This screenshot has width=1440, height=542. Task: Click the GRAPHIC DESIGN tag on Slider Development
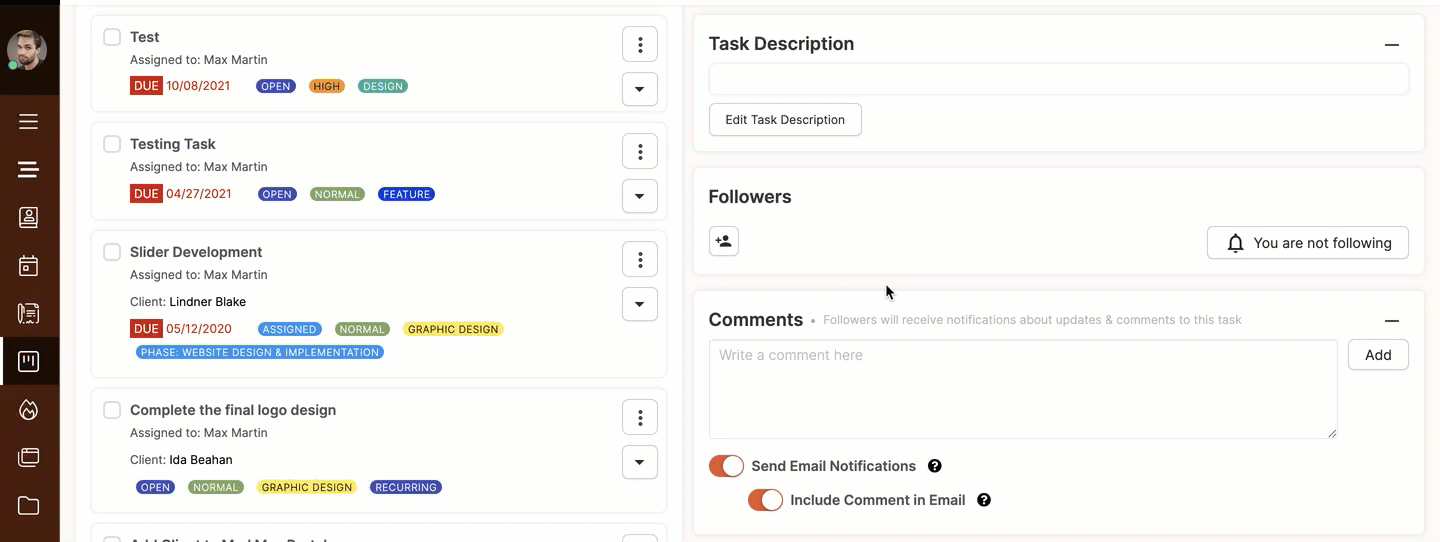453,329
